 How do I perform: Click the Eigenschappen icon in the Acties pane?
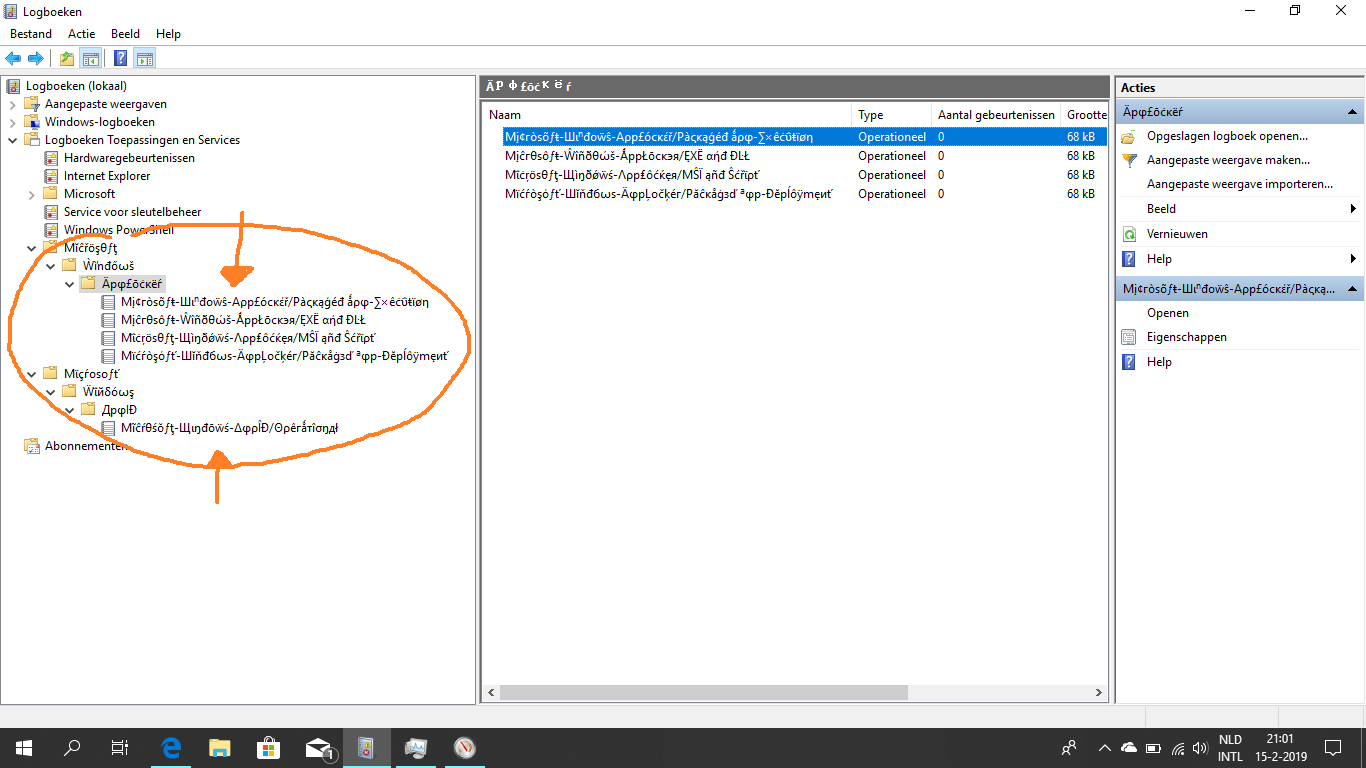pos(1131,336)
